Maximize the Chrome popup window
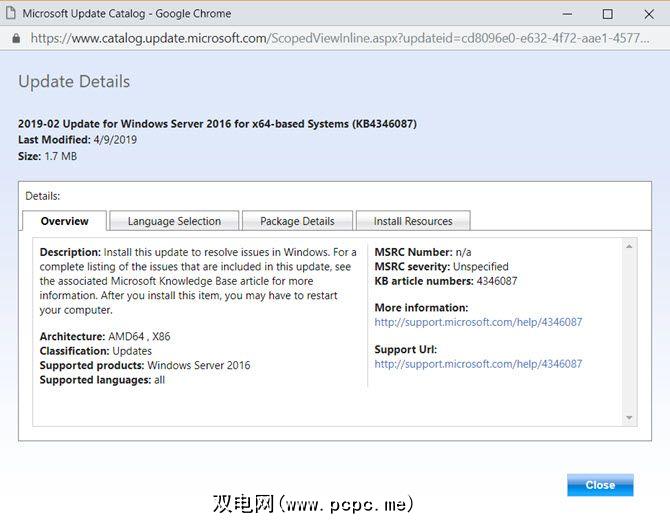The image size is (670, 527). [607, 14]
